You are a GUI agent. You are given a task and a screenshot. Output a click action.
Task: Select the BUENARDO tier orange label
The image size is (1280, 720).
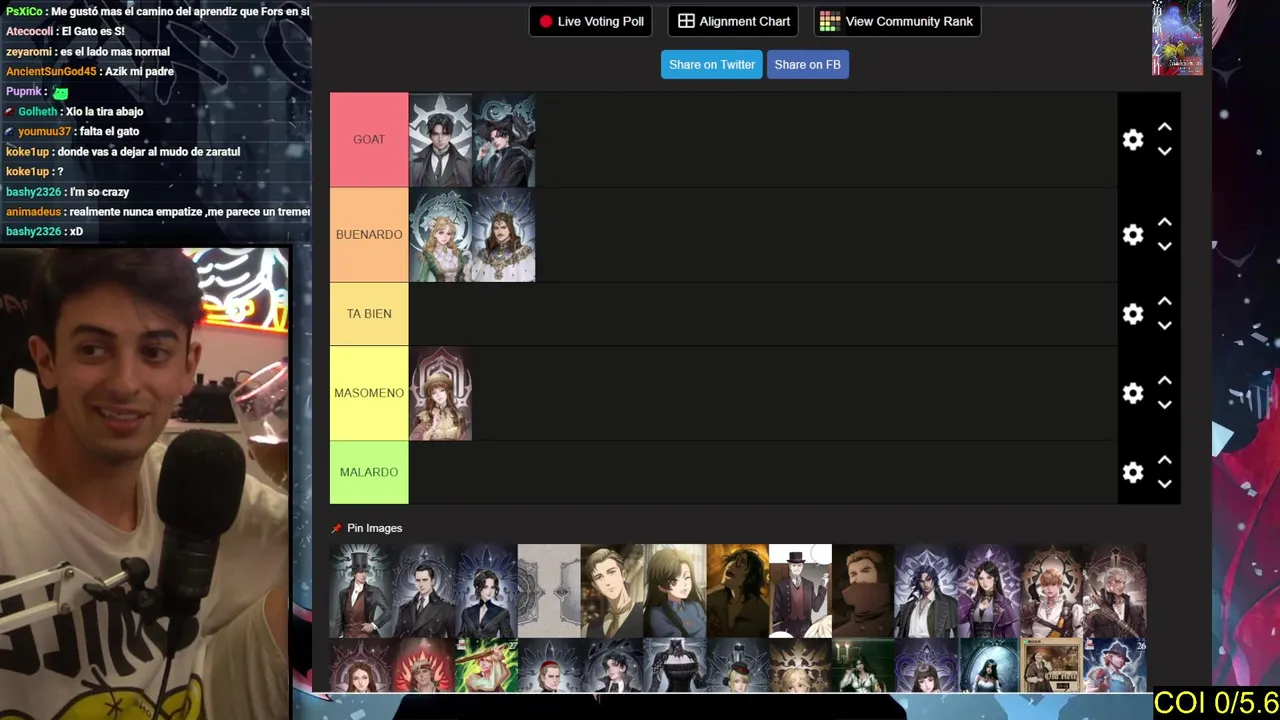(369, 235)
